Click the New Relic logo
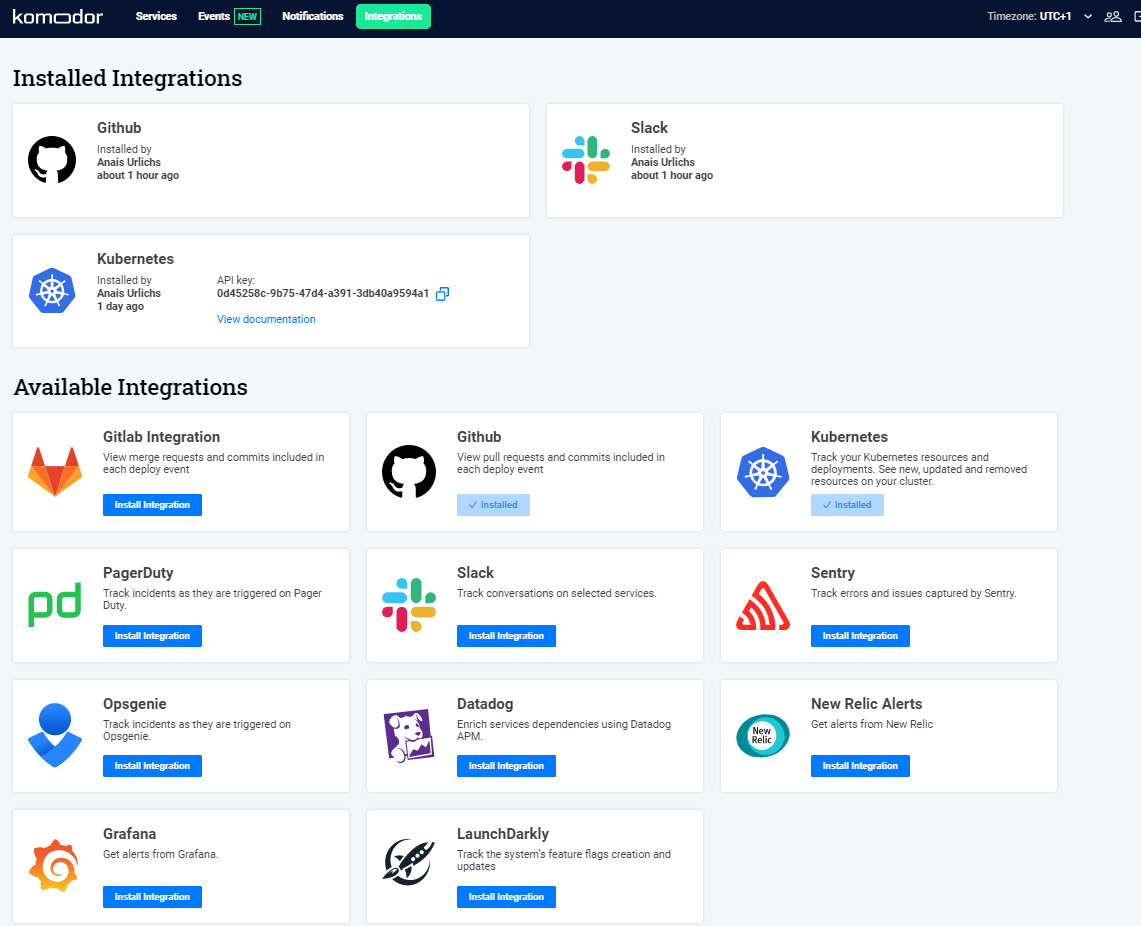The image size is (1141, 926). tap(763, 735)
